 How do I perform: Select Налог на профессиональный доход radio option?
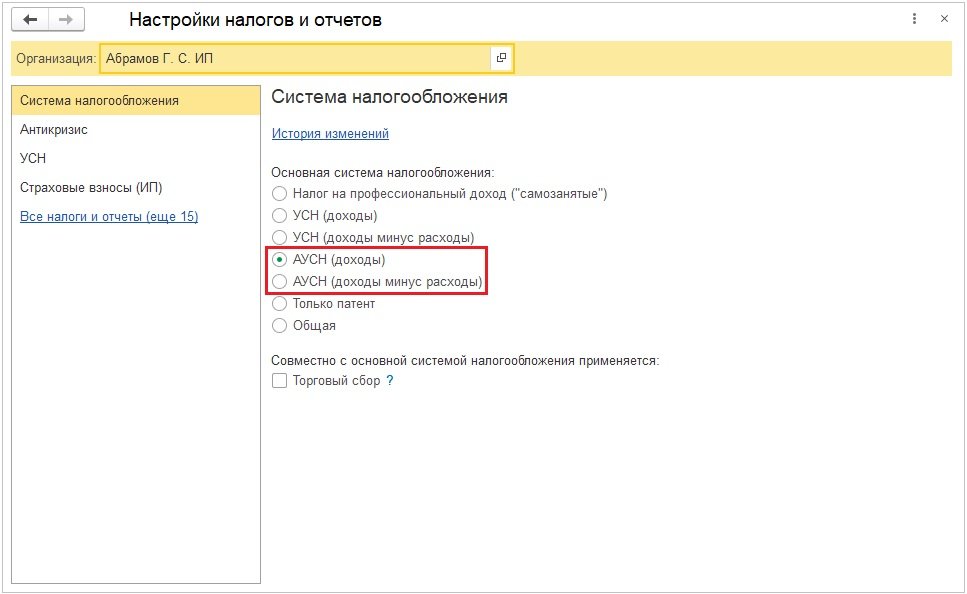[x=280, y=194]
